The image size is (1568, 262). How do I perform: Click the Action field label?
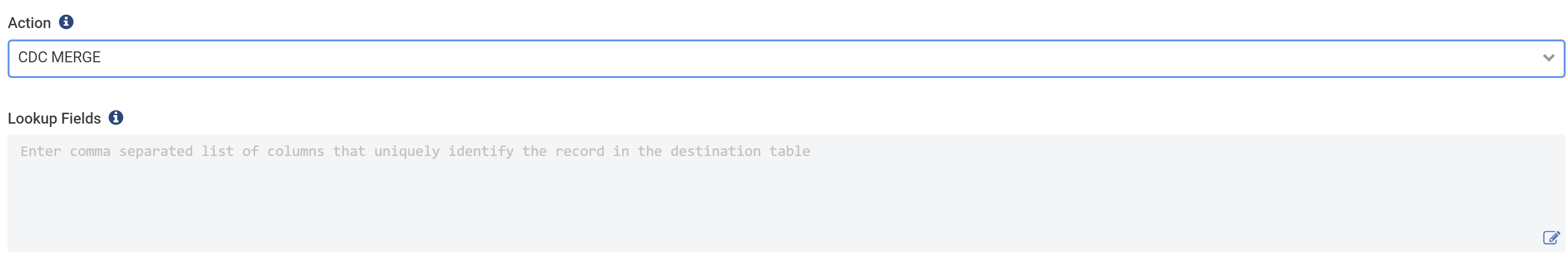pyautogui.click(x=29, y=23)
